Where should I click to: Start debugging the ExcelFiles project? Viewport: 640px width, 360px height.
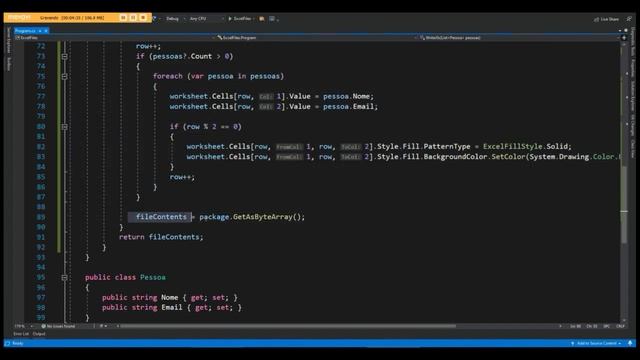click(x=240, y=19)
